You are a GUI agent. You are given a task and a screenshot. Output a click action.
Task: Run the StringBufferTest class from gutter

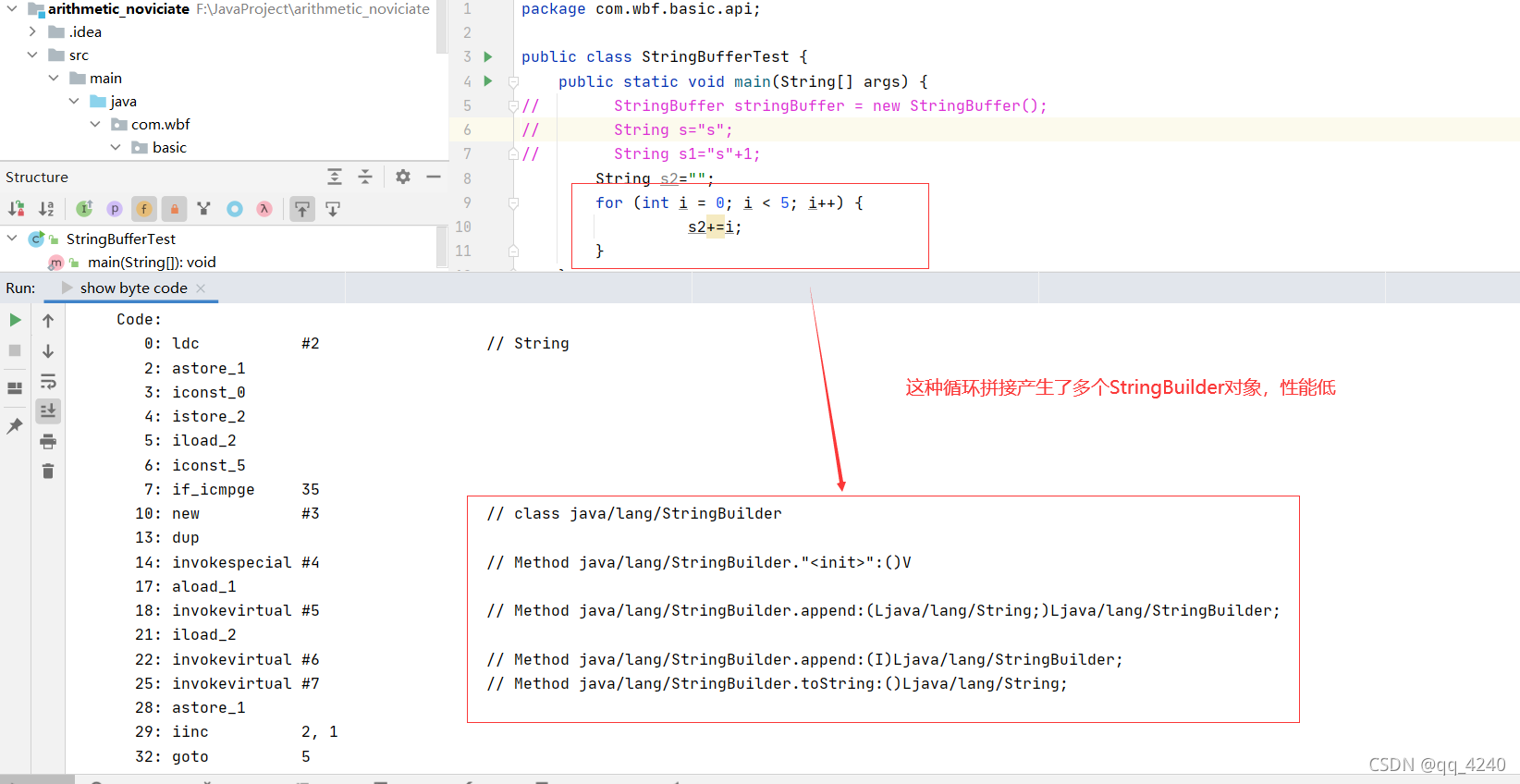(x=488, y=56)
